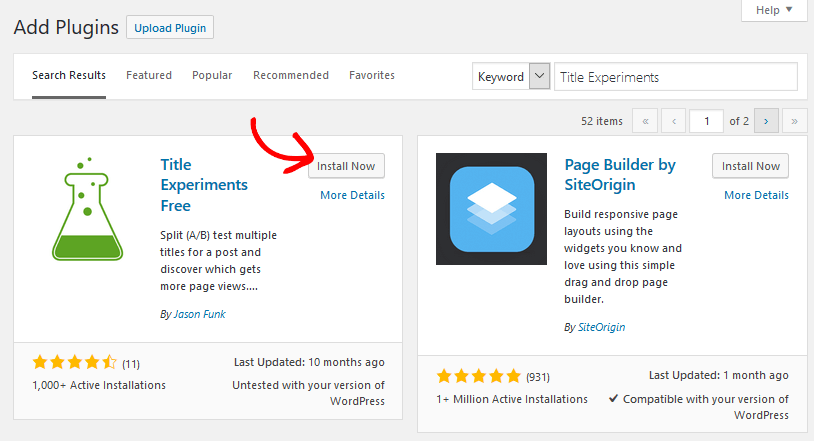814x441 pixels.
Task: Open author Jason Funk's link
Action: click(x=199, y=314)
